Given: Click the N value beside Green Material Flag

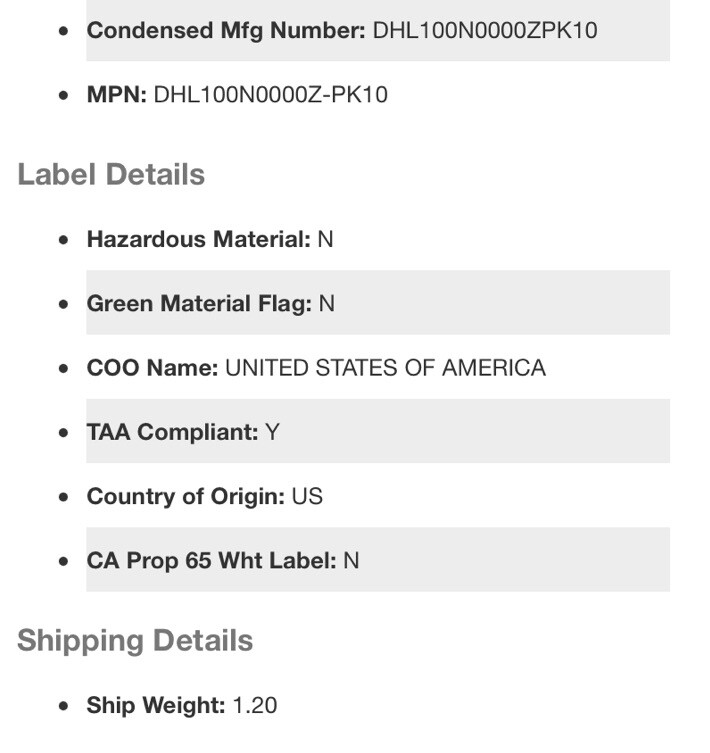Looking at the screenshot, I should click(x=327, y=304).
